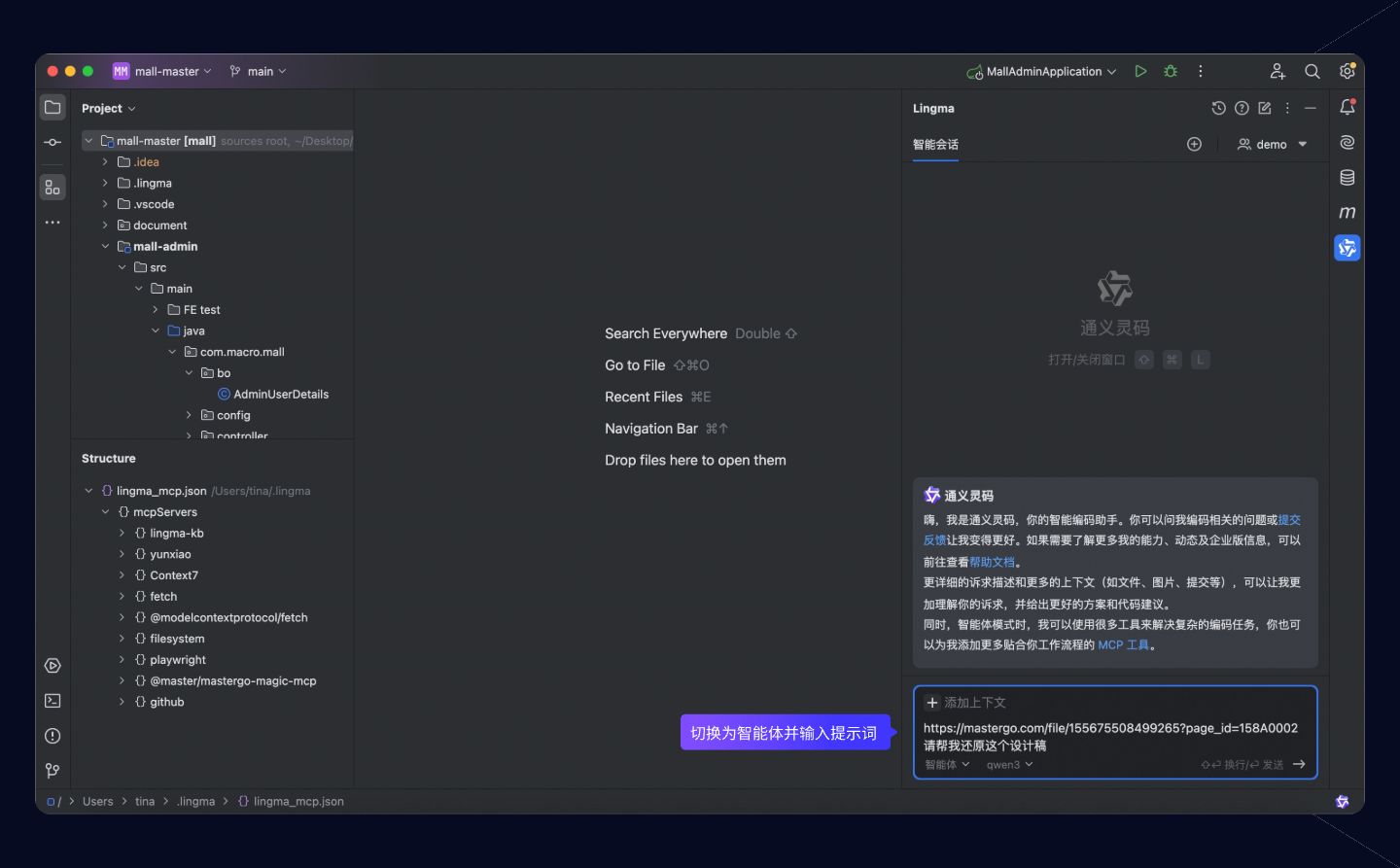1400x868 pixels.
Task: Open the main branch menu
Action: coord(258,71)
